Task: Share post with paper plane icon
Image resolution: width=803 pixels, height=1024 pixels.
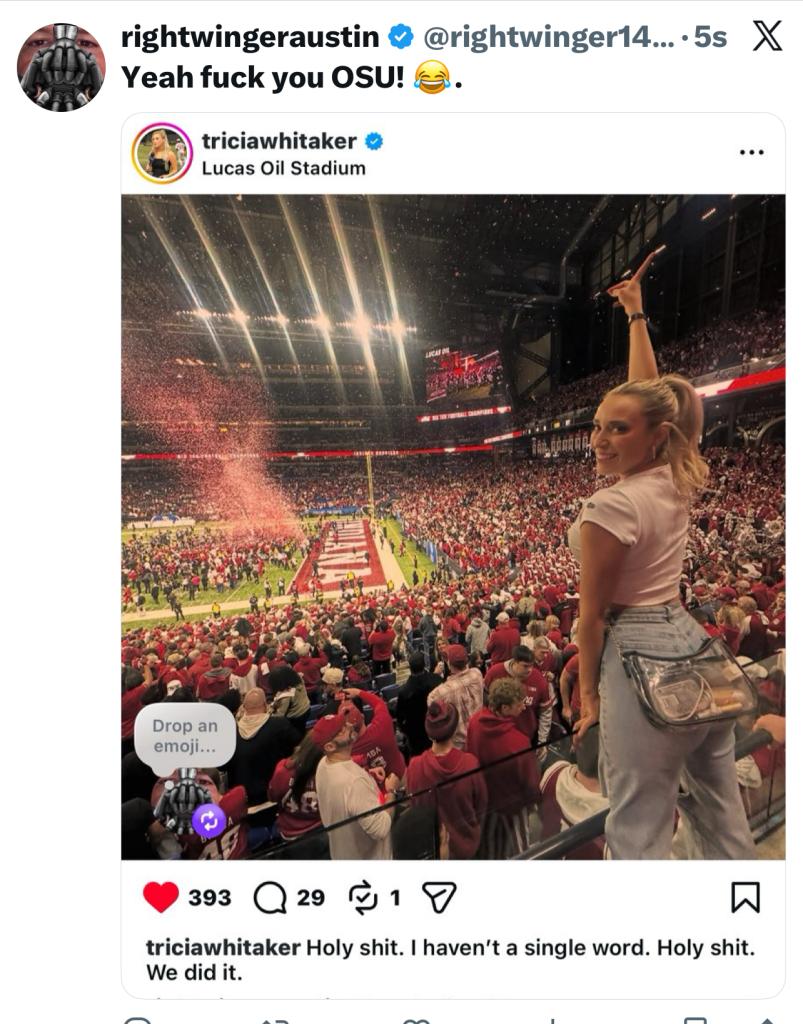Action: tap(439, 897)
